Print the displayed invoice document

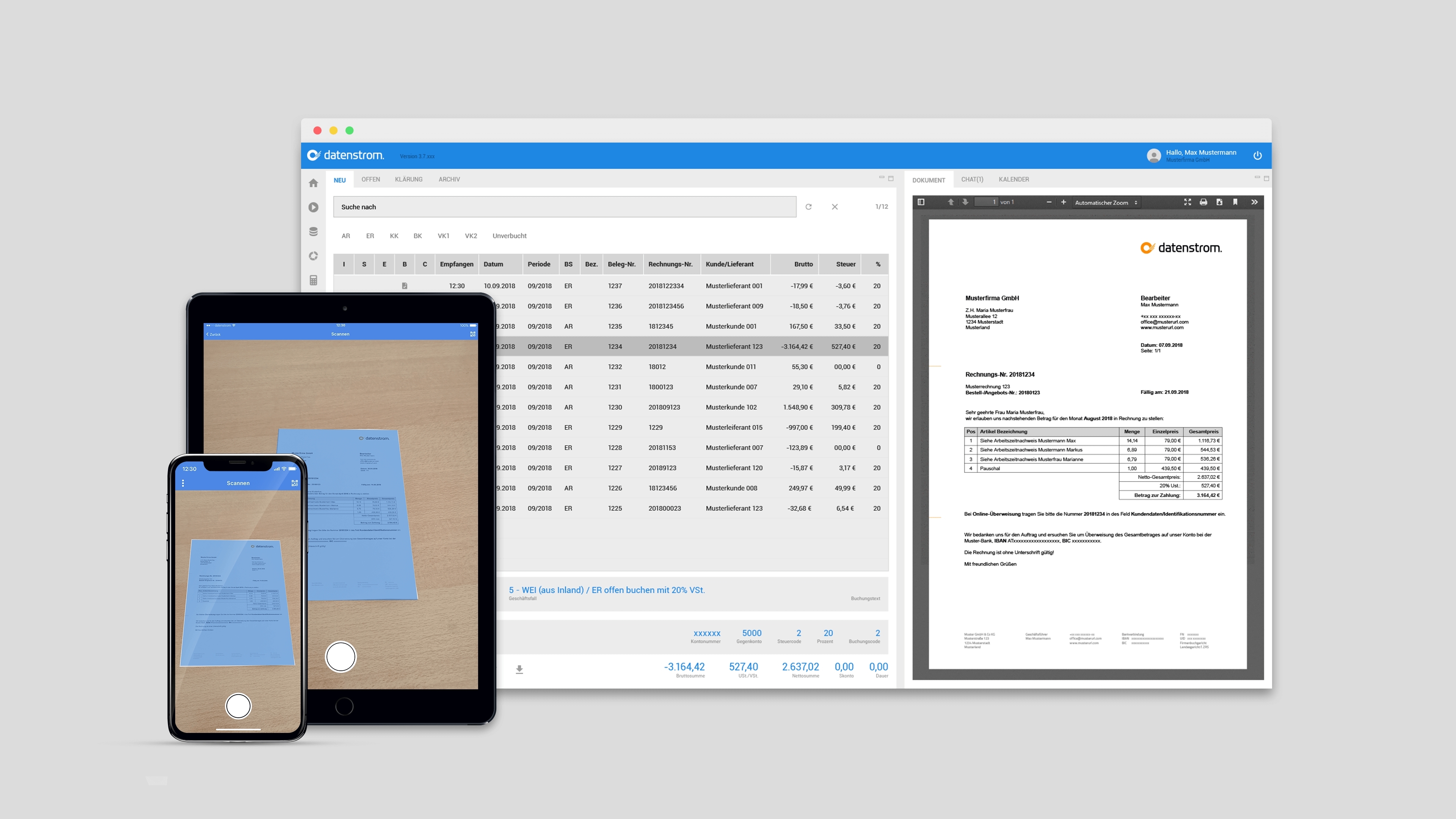1203,202
